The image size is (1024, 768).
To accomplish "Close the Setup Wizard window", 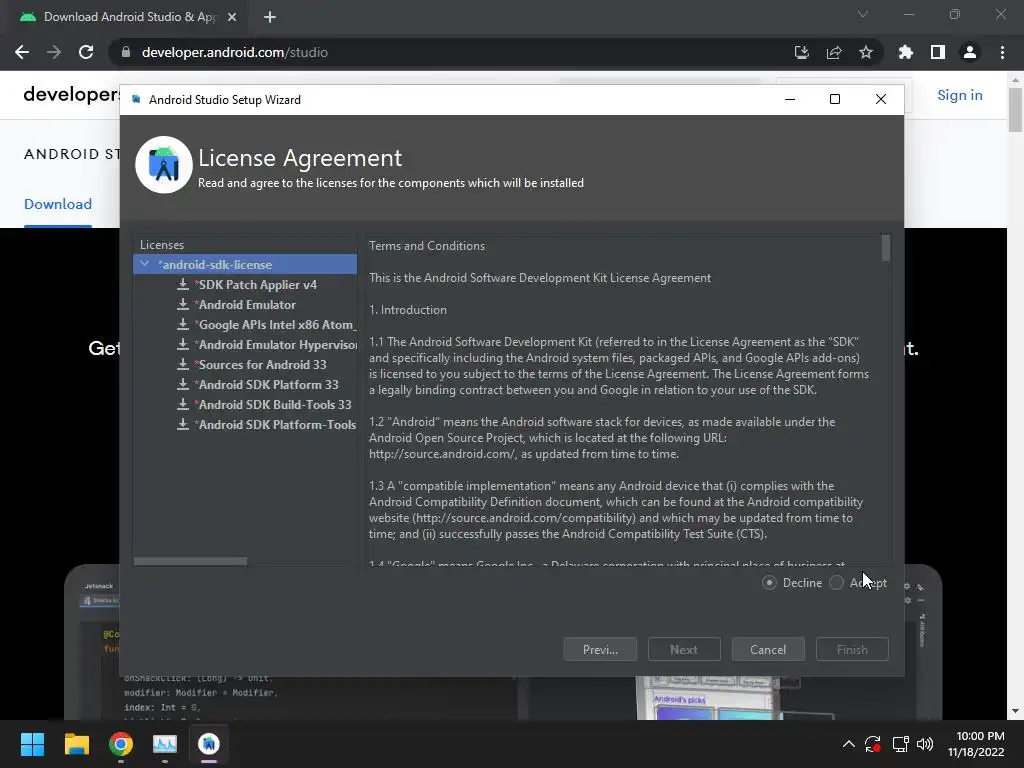I will pyautogui.click(x=880, y=99).
